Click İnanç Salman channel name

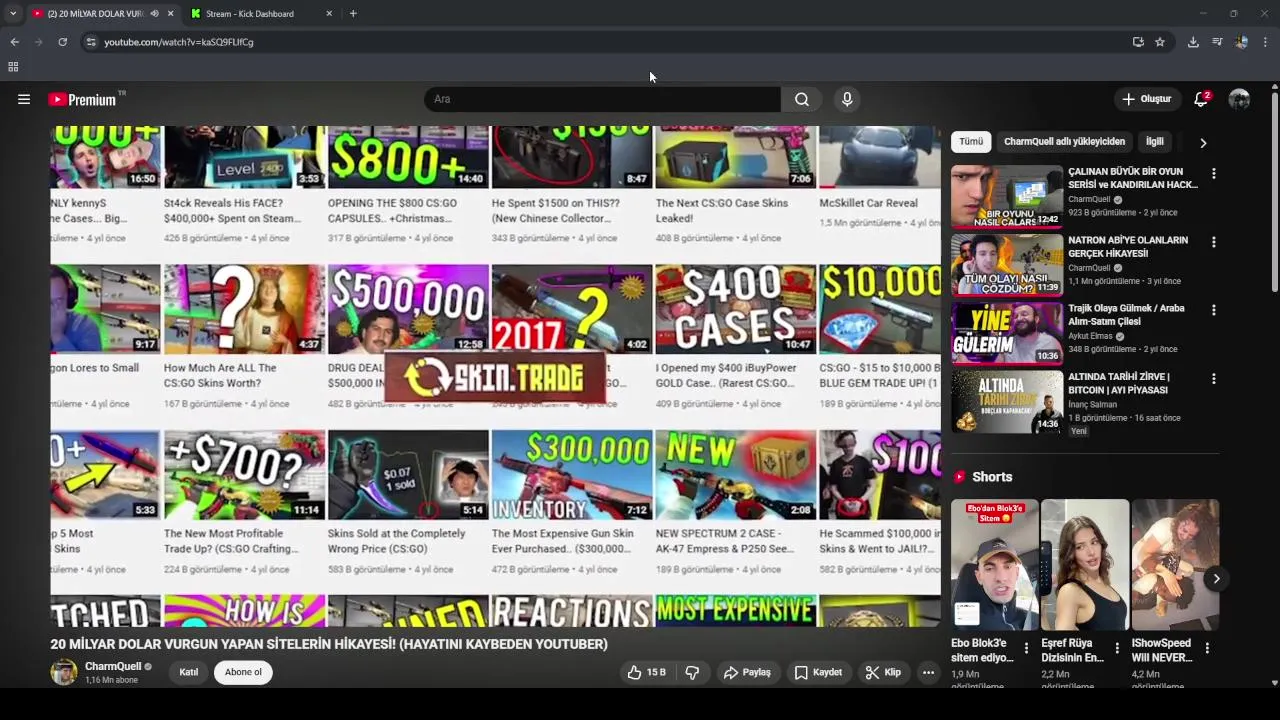click(x=1093, y=405)
